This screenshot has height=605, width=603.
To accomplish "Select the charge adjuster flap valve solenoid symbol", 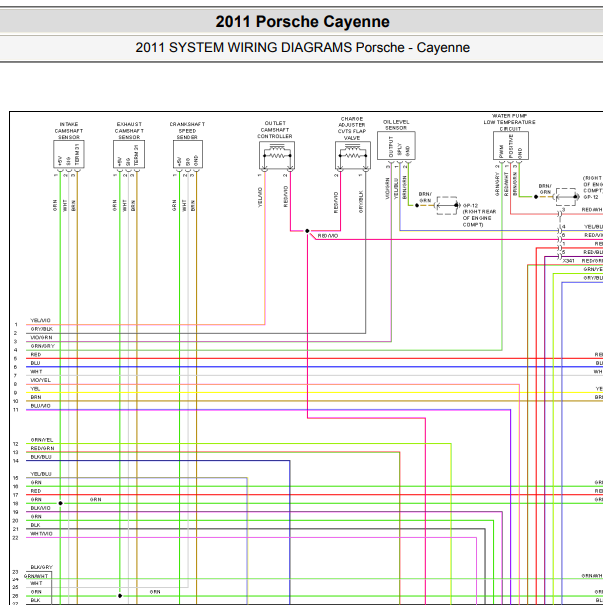I will pyautogui.click(x=353, y=155).
